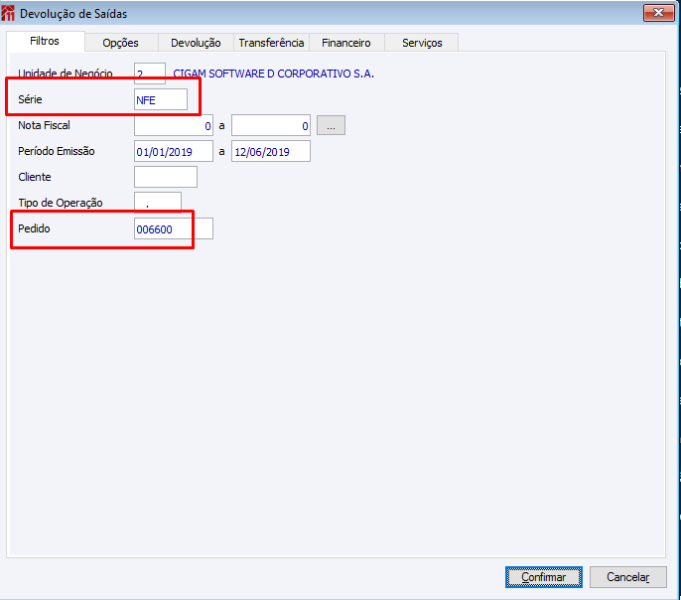Click the Cancelar button
The height and width of the screenshot is (600, 681).
pos(628,577)
